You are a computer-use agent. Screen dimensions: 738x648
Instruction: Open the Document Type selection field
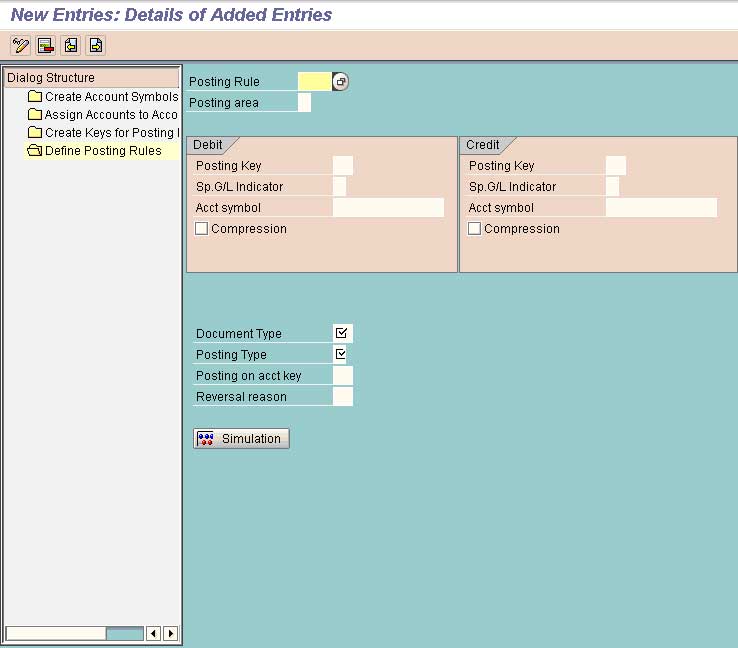pos(342,334)
